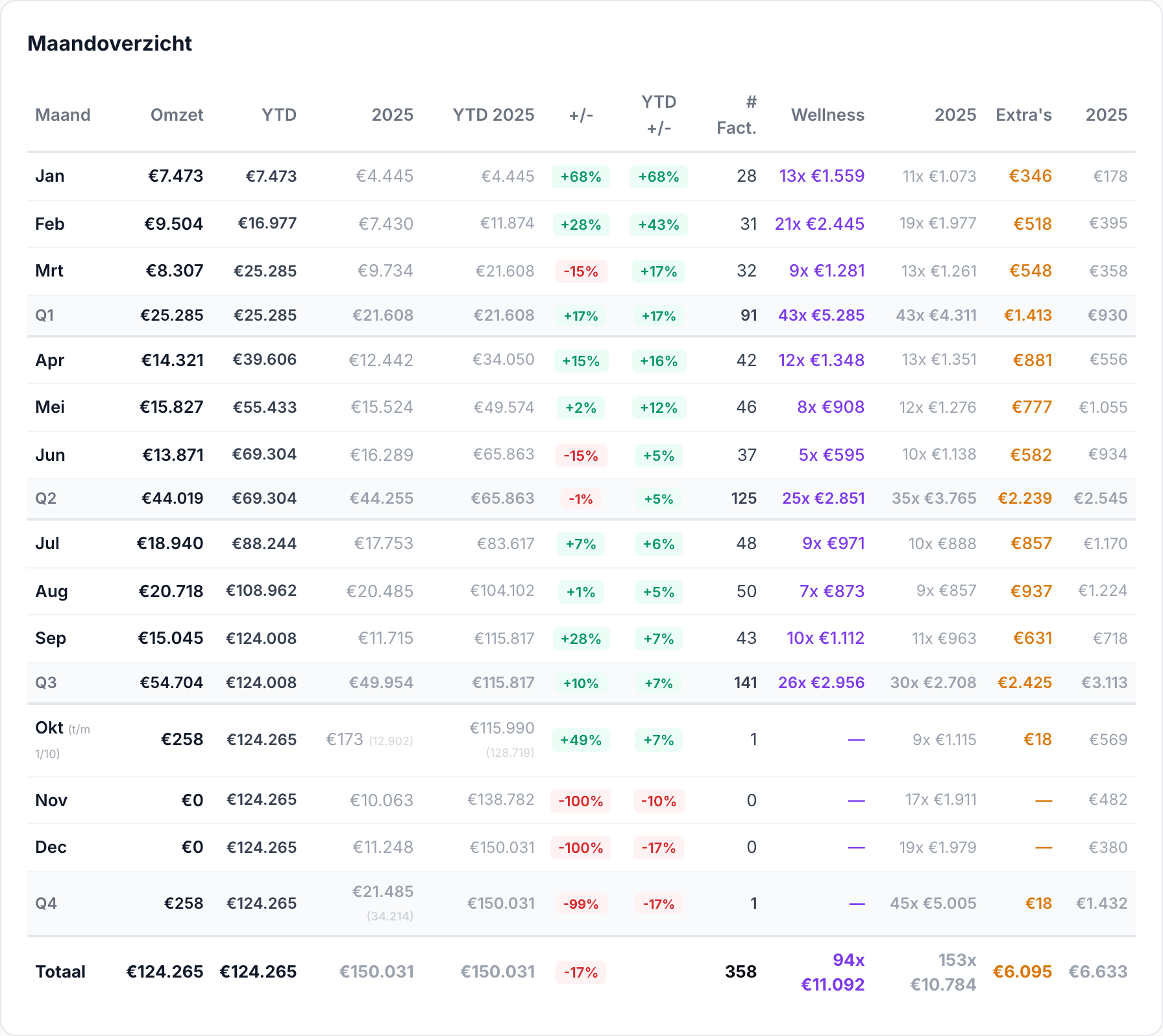The image size is (1163, 1036).
Task: Click the +68% badge in Jan row
Action: 581,177
